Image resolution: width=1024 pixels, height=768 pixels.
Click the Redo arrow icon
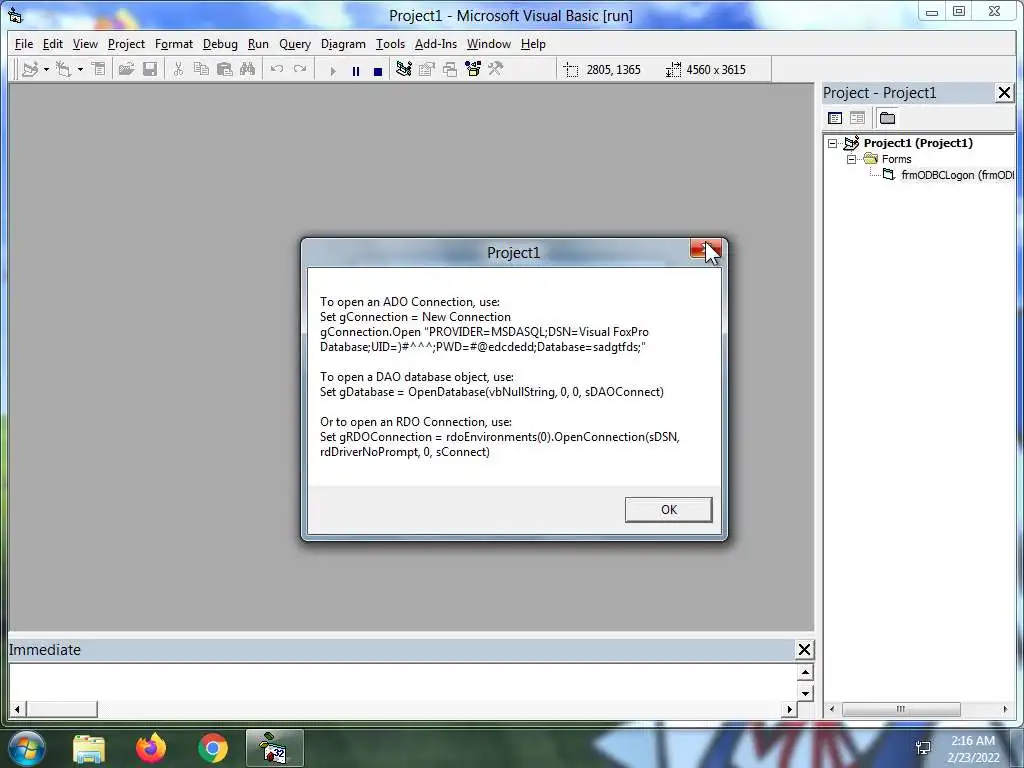pos(300,69)
